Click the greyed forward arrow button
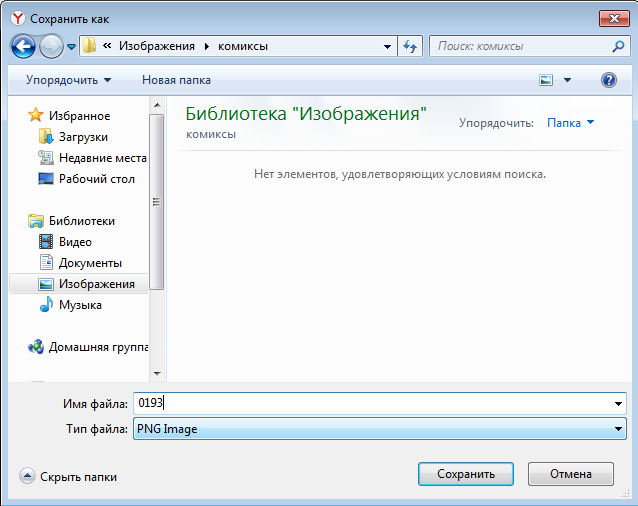The image size is (638, 506). (51, 46)
